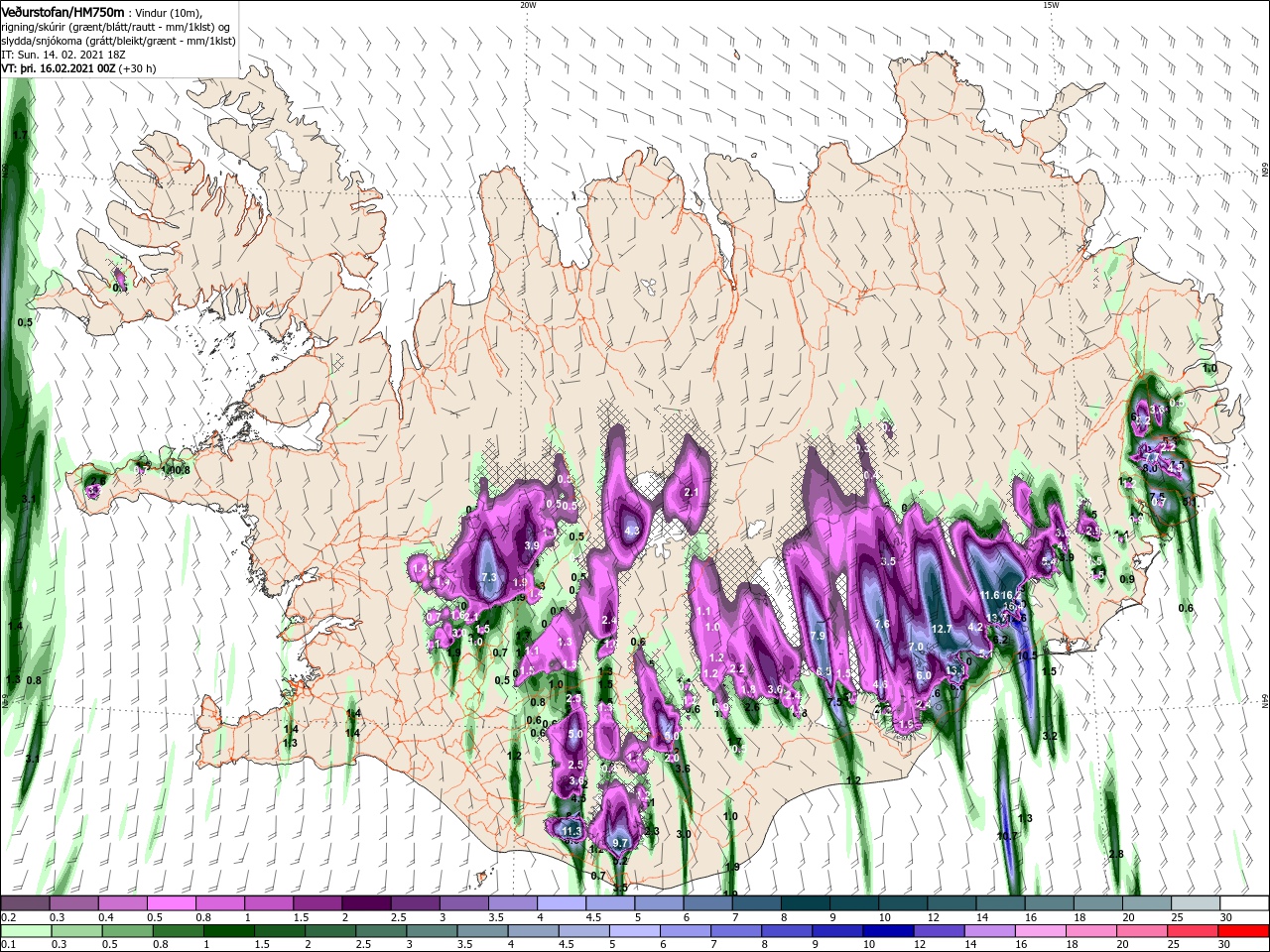
Task: Click the 12.7 precipitation value in the southeast
Action: (x=942, y=629)
